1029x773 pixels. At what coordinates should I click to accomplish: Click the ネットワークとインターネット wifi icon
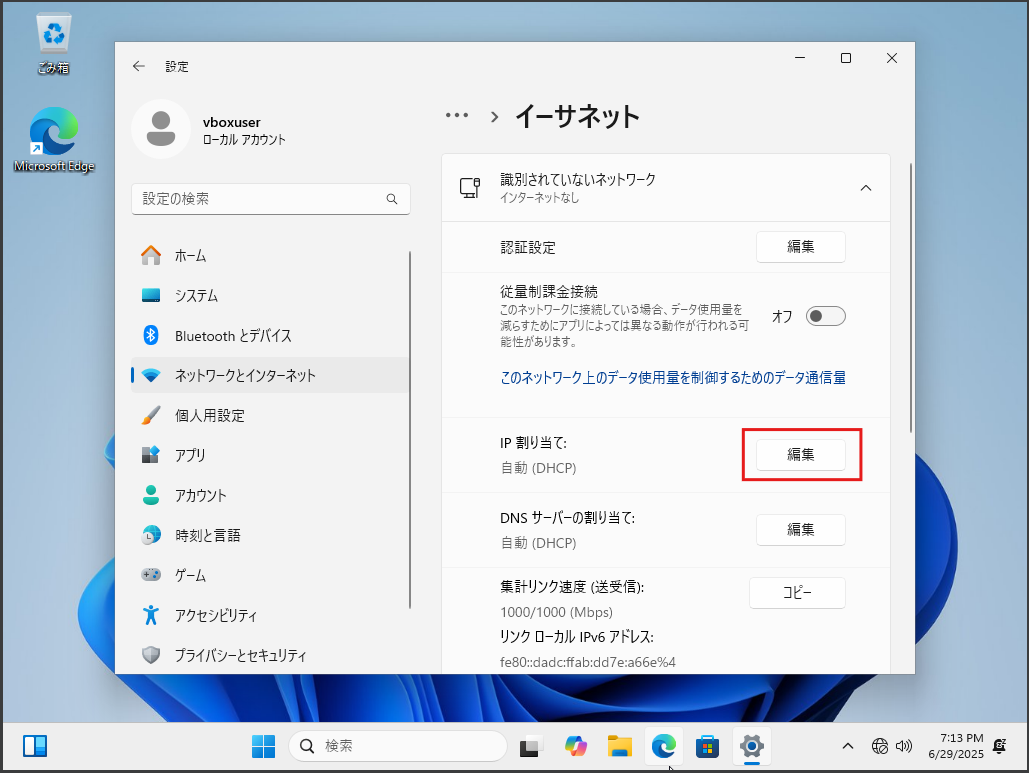click(151, 375)
